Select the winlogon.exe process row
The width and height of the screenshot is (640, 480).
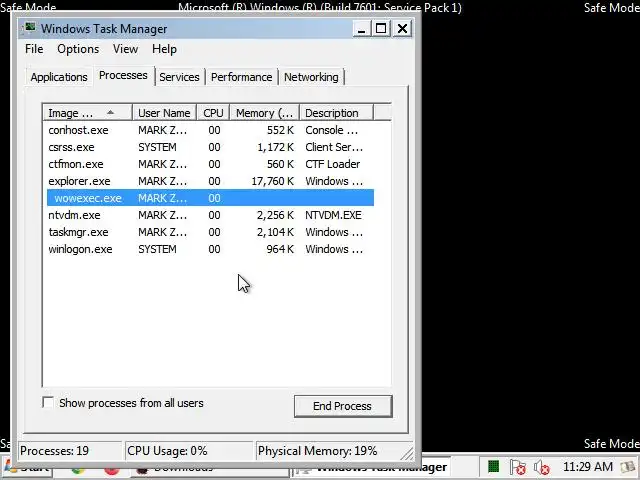point(210,249)
